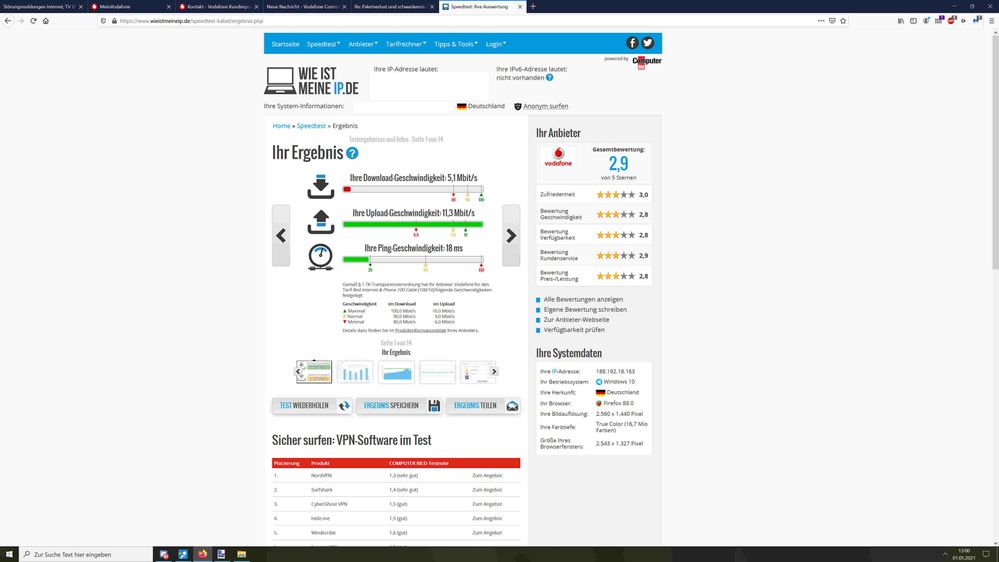This screenshot has width=999, height=562.
Task: Click the Ergebnis Speichern button
Action: click(x=399, y=405)
